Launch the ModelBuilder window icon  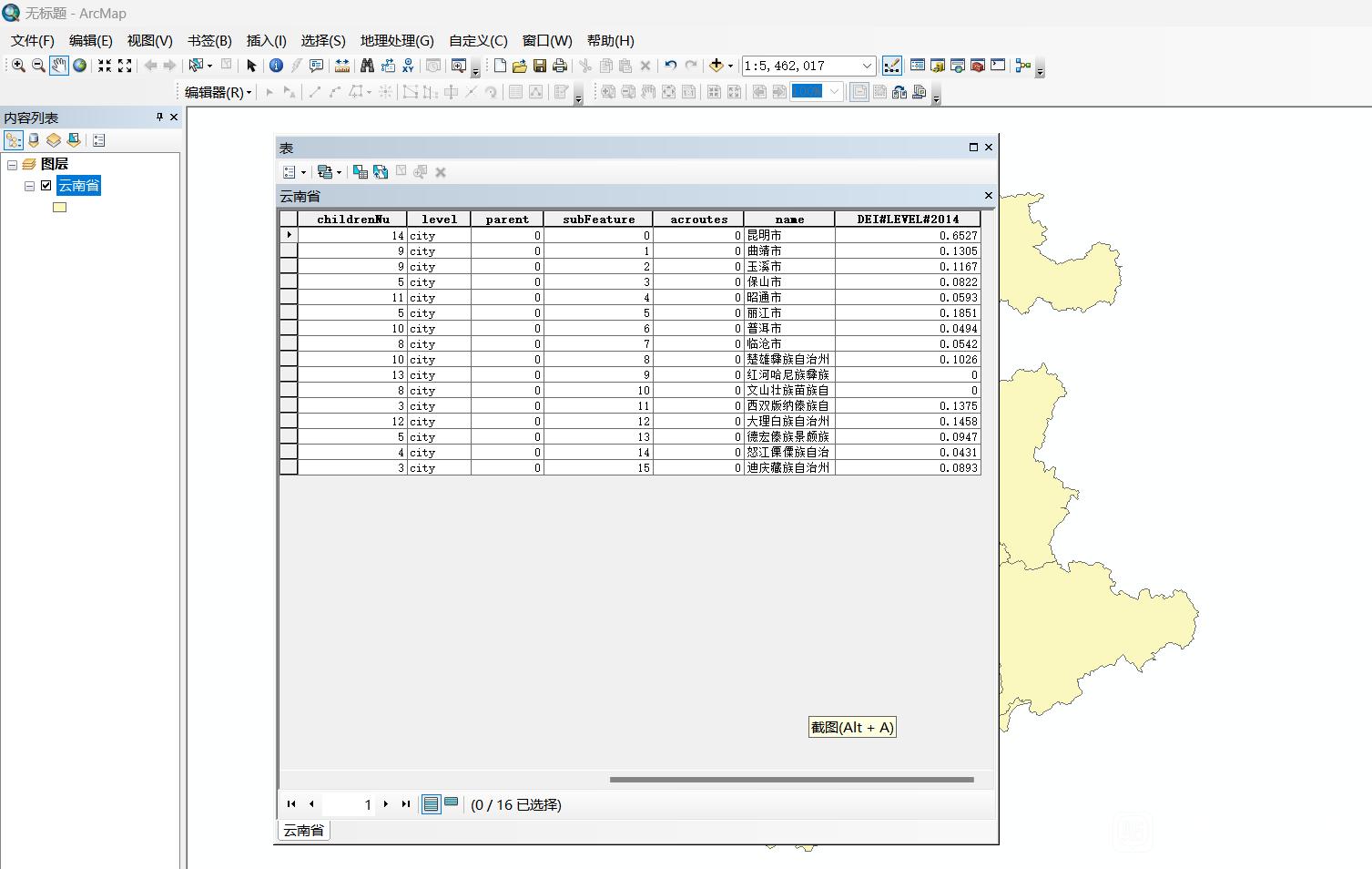1023,66
